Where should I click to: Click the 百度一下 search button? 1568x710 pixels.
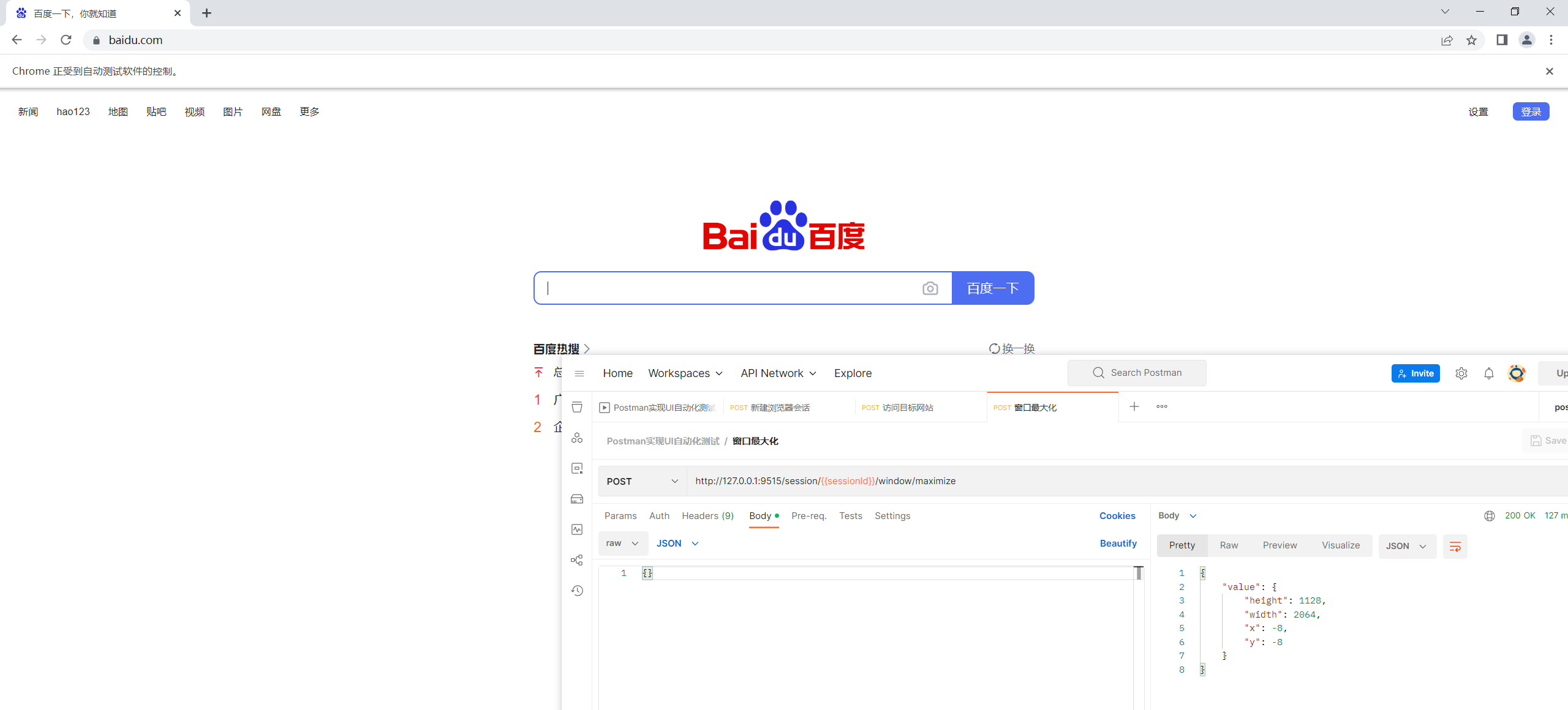click(993, 288)
